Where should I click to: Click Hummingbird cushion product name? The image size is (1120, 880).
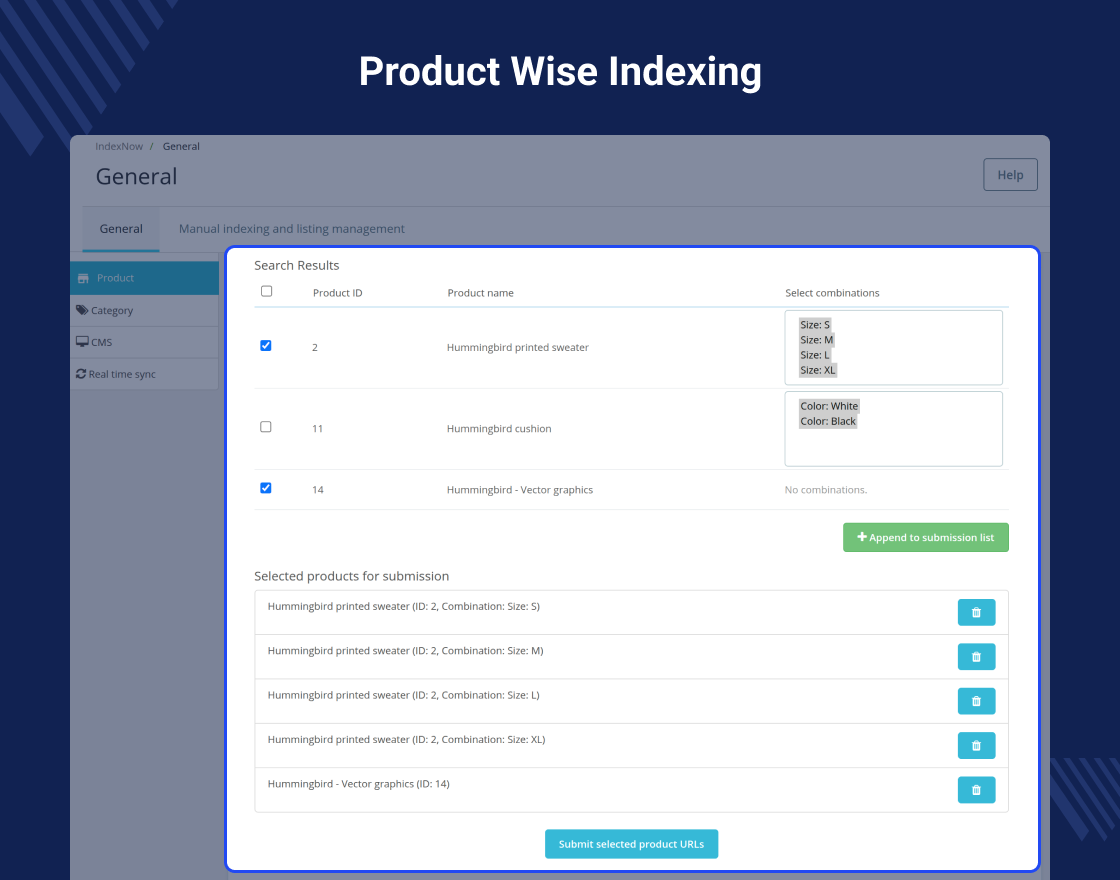point(499,429)
